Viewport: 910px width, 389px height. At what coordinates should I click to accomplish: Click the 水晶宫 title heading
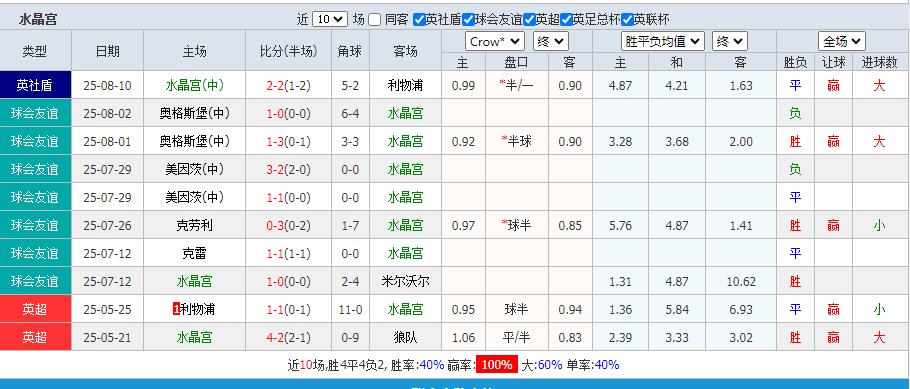click(x=38, y=20)
